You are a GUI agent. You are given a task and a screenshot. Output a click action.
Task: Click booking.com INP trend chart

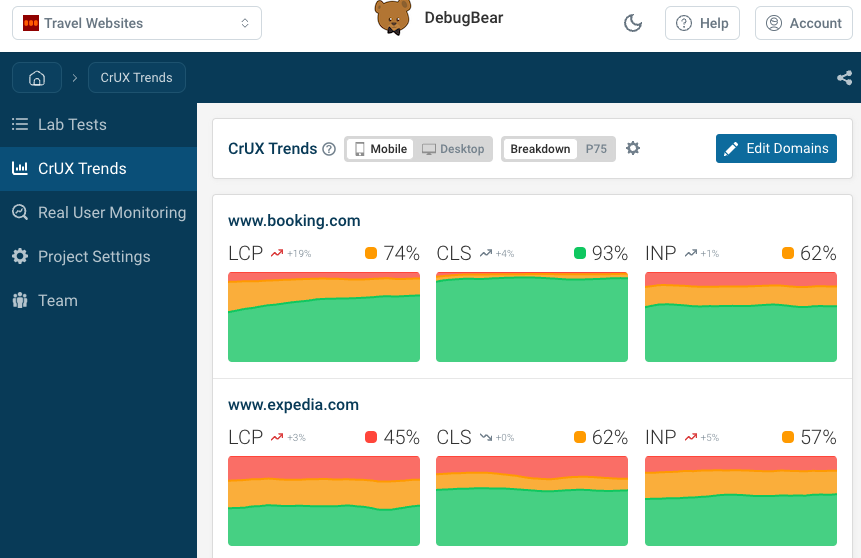[741, 317]
